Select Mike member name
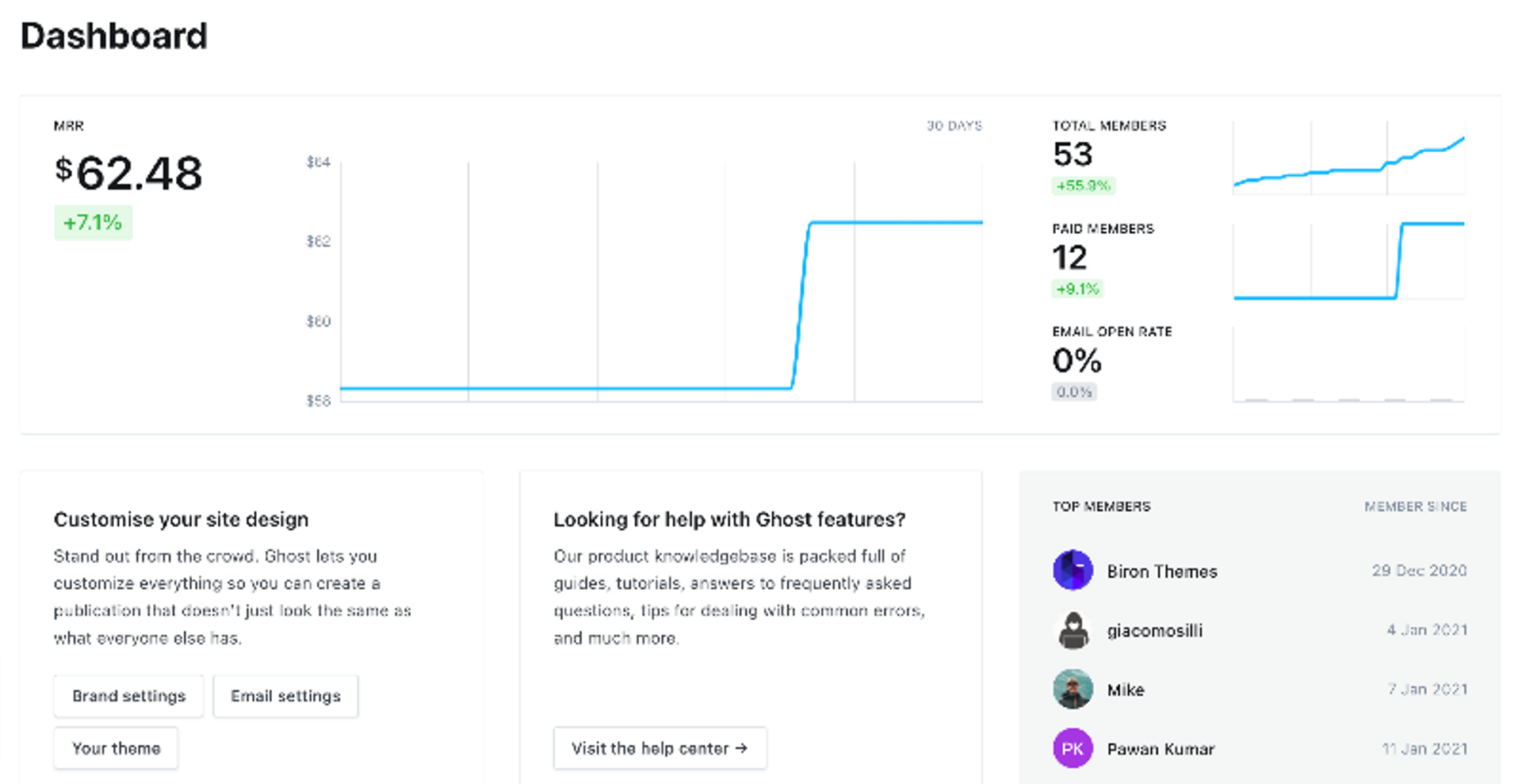 [1126, 690]
